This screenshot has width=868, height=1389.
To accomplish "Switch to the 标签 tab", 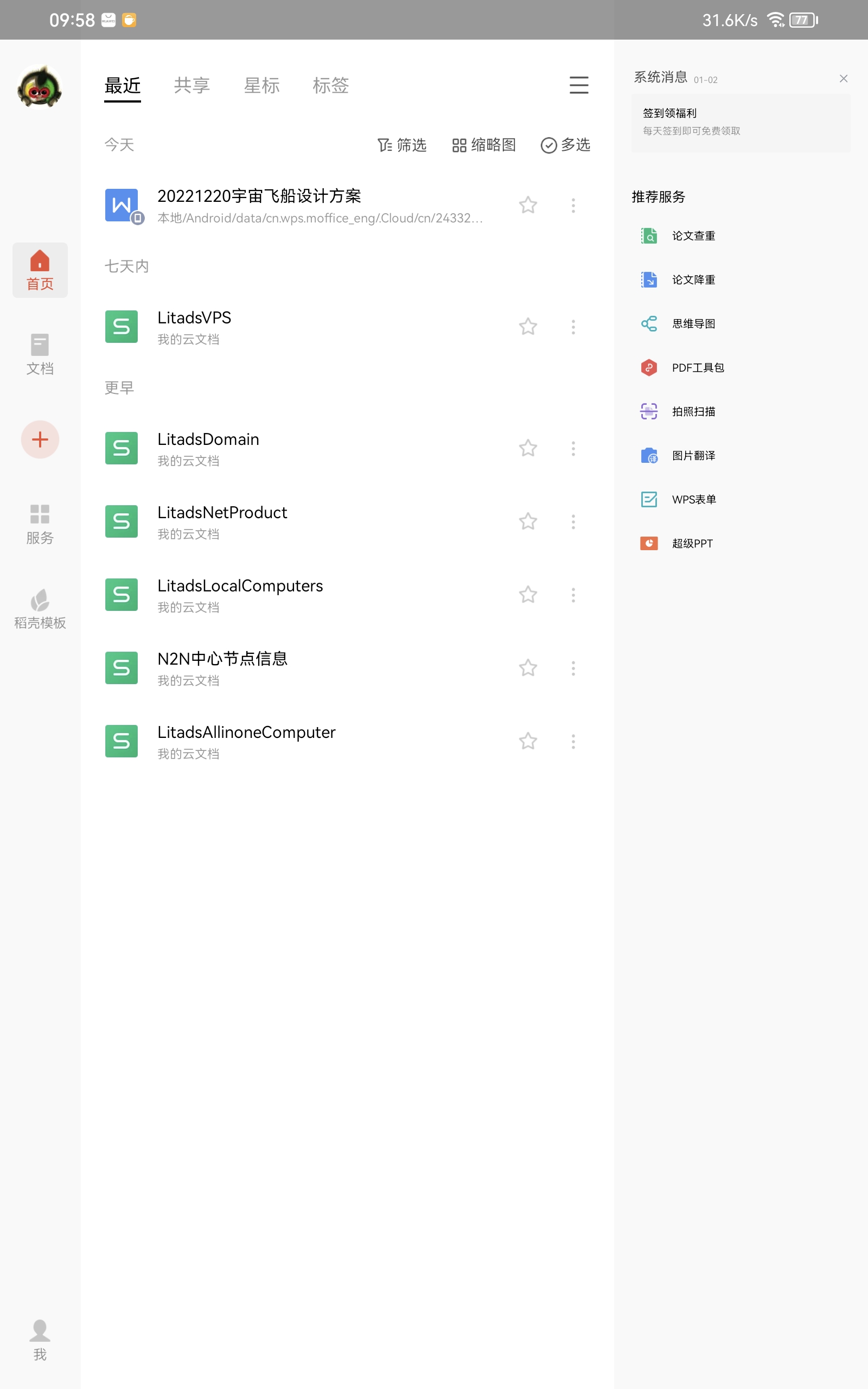I will coord(331,86).
